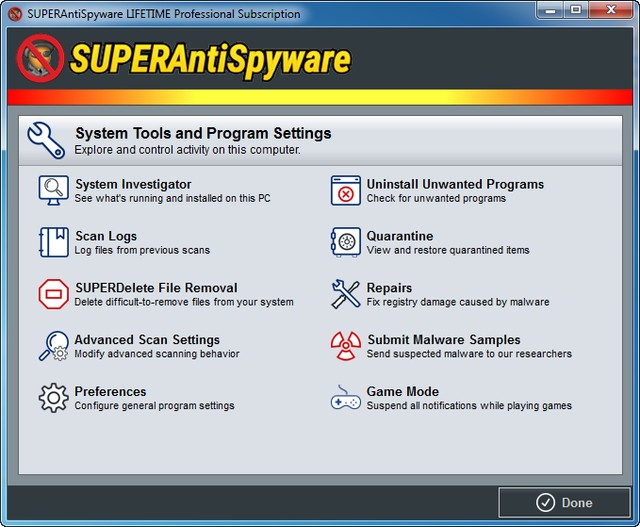Click the SUPERDelete File Removal stop-sign icon
640x527 pixels.
tap(53, 294)
